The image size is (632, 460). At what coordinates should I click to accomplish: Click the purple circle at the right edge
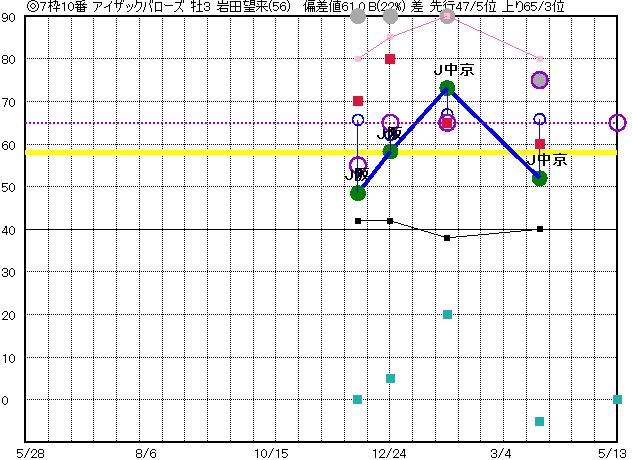(x=617, y=123)
